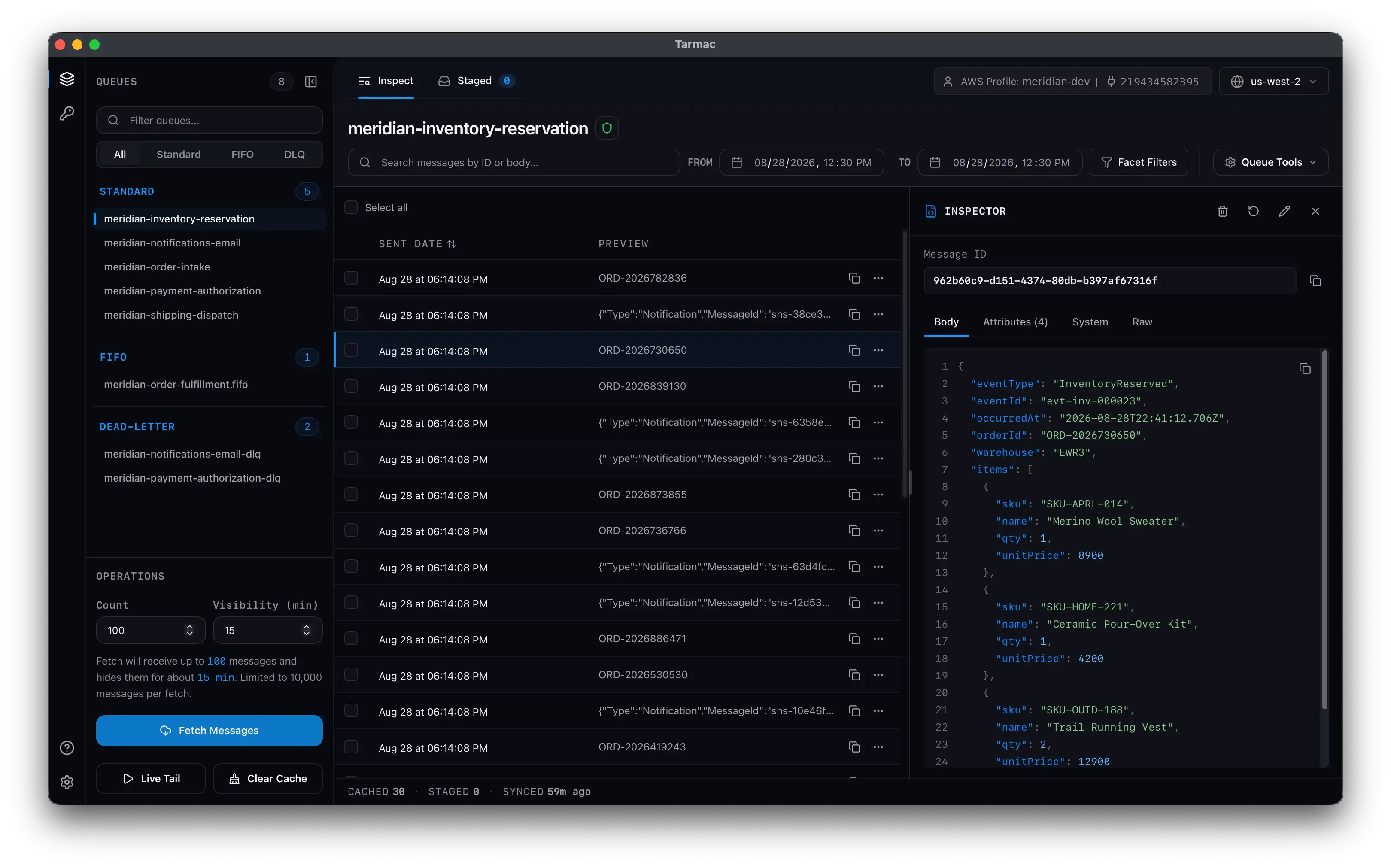
Task: Open the FROM date picker
Action: (x=802, y=162)
